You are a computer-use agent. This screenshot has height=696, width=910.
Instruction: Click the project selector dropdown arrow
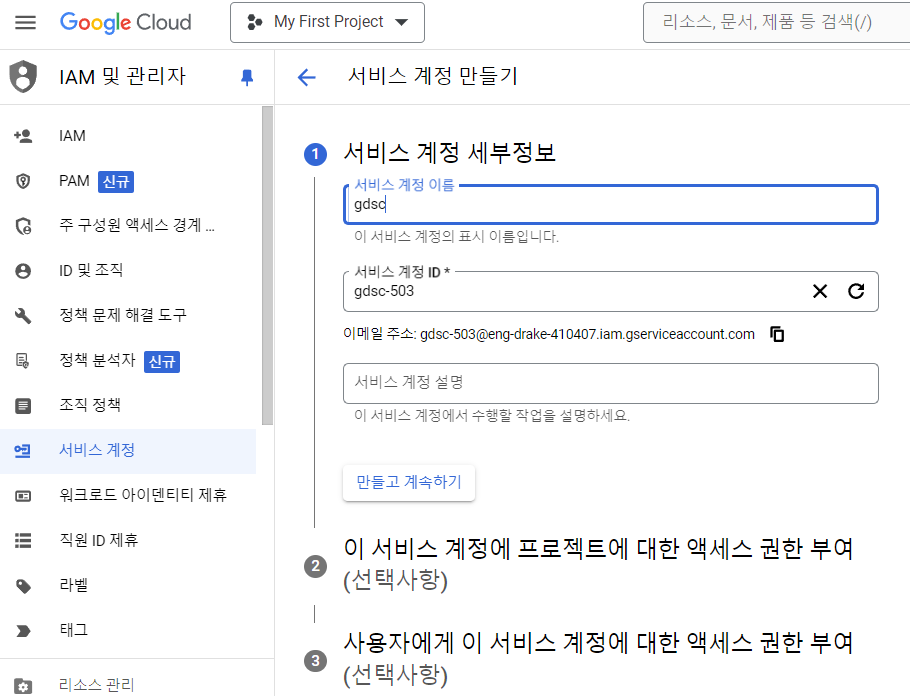tap(401, 23)
